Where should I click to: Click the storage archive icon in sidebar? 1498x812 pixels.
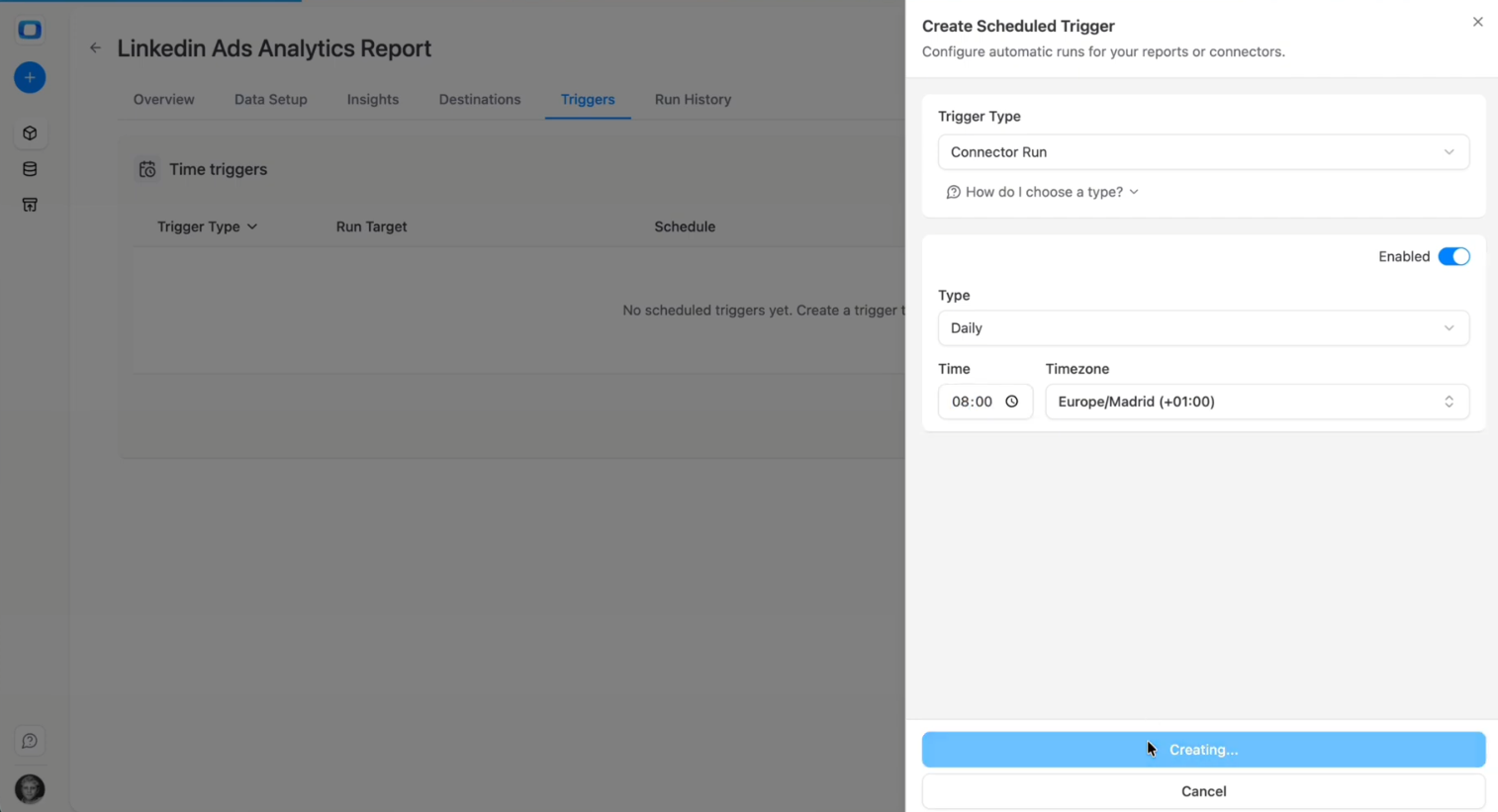30,205
